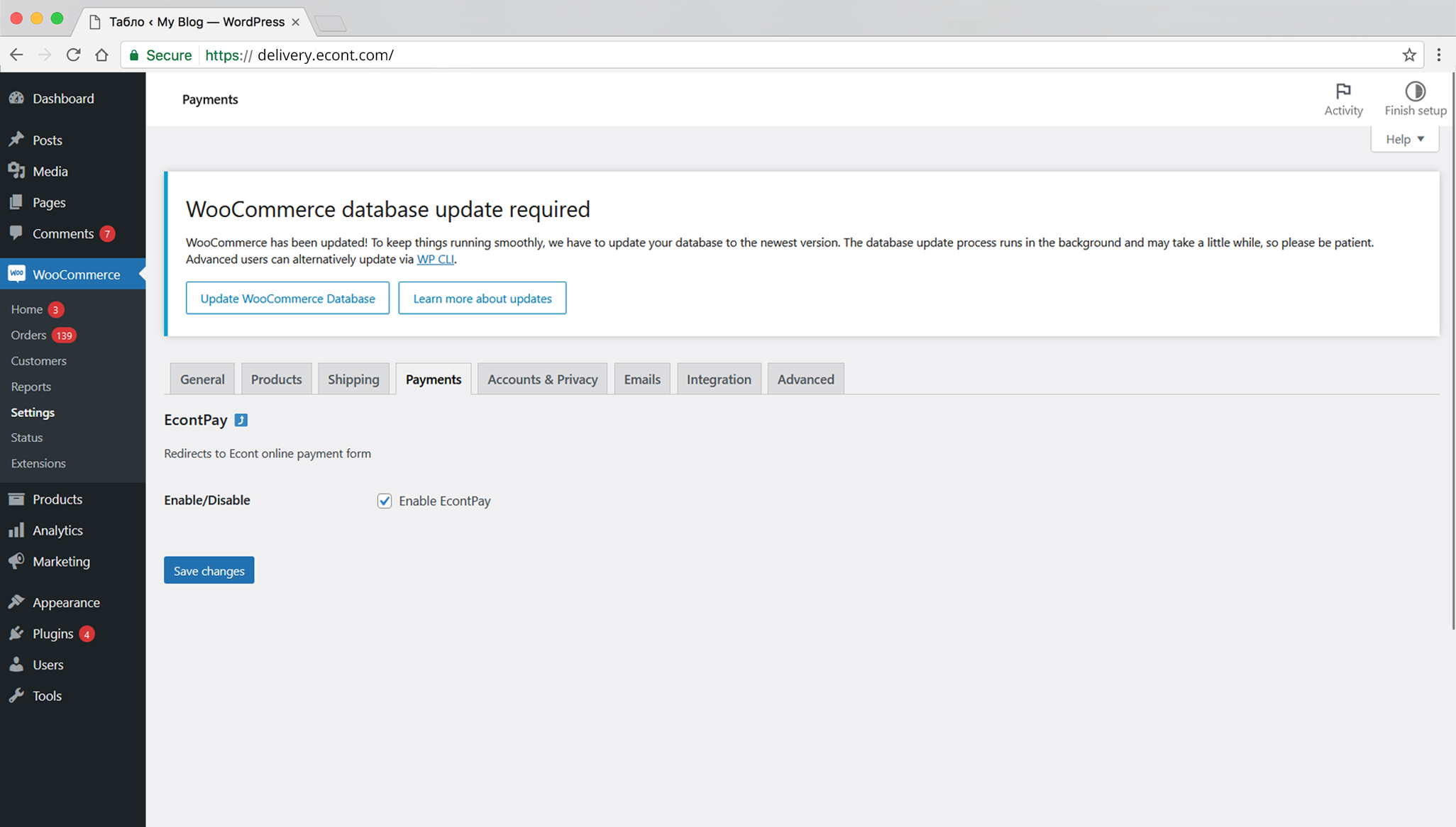Click the Dashboard gauge icon
This screenshot has height=827, width=1456.
16,98
